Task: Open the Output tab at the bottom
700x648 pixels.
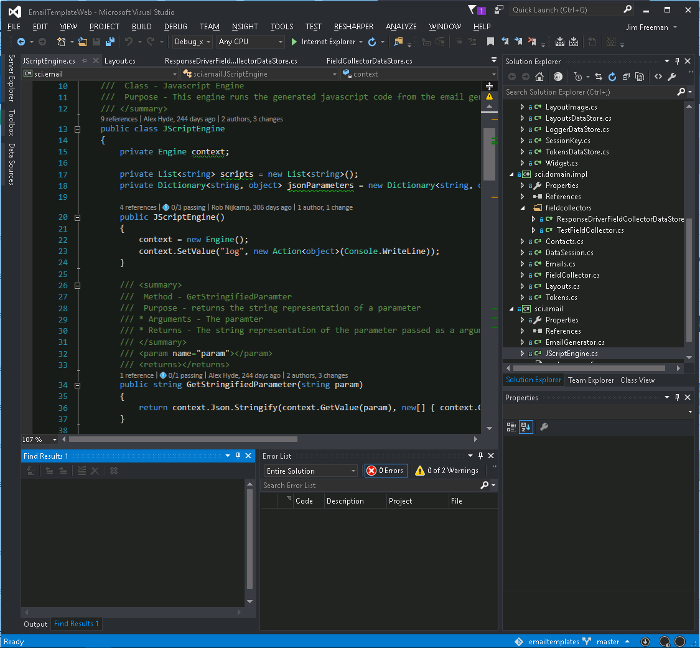Action: (x=35, y=624)
